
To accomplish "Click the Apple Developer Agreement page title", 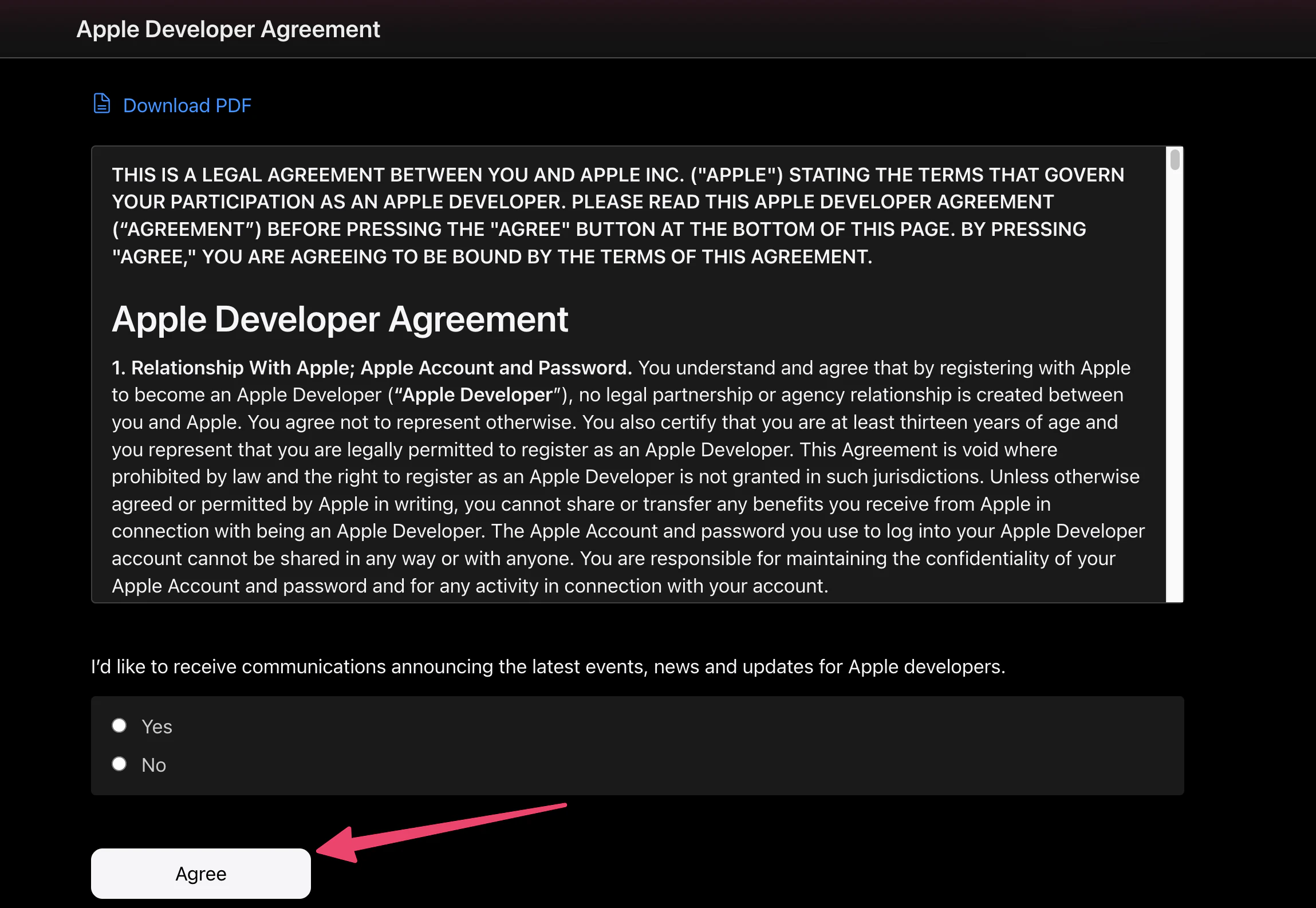I will pyautogui.click(x=228, y=29).
